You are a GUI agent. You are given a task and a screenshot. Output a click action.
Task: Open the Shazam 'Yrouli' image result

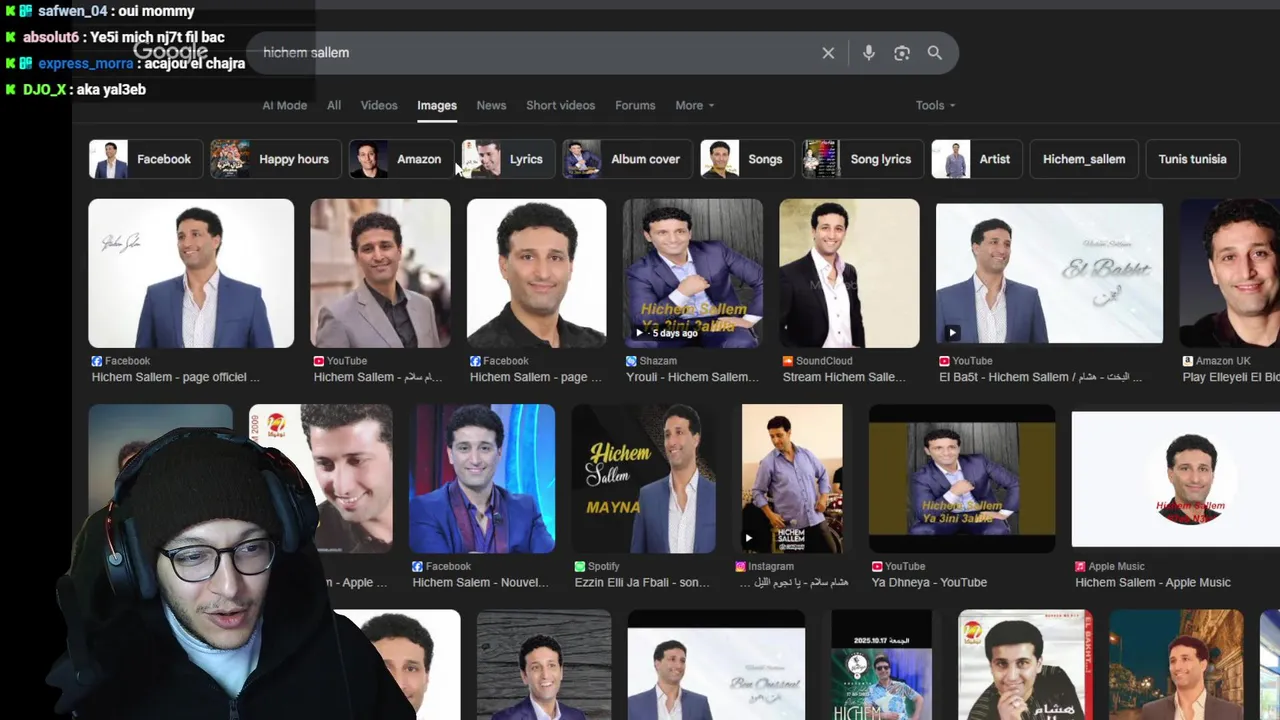pos(693,273)
